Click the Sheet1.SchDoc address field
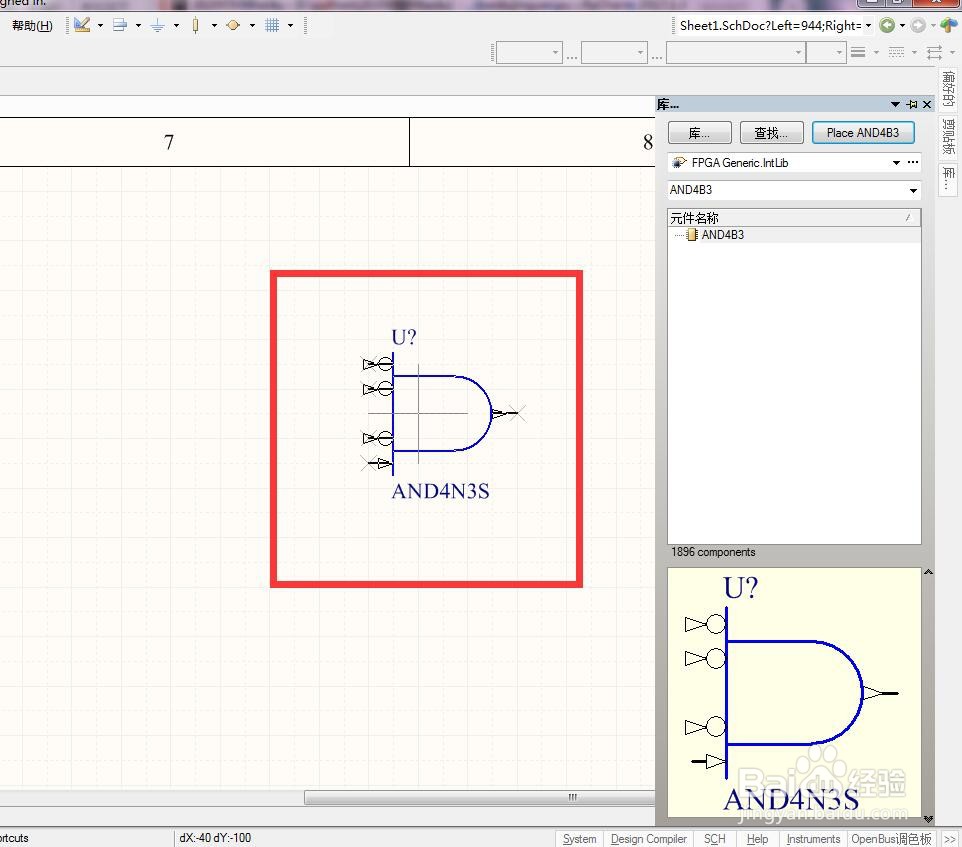Screen dimensions: 962x847 (770, 26)
